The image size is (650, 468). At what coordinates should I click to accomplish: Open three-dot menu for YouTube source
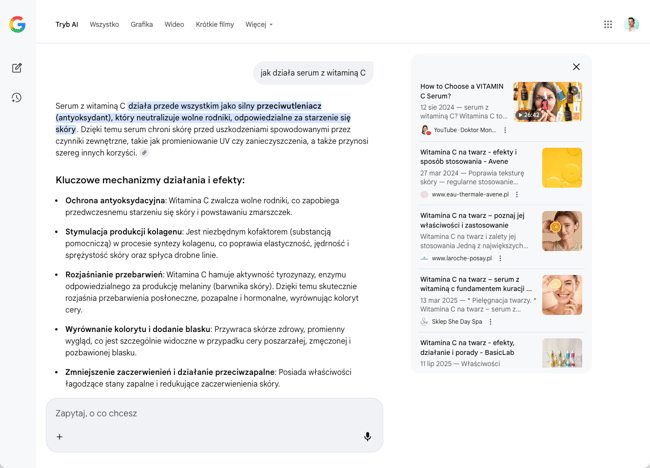point(505,130)
